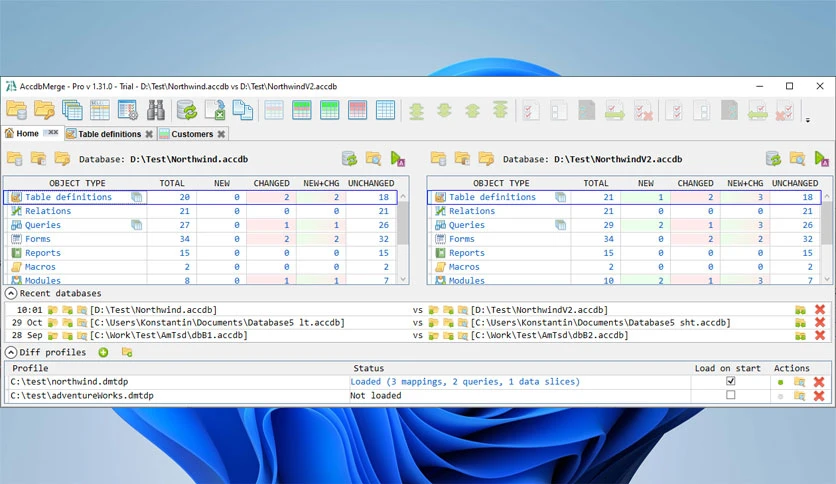Click the export to Excel toolbar icon
Image resolution: width=836 pixels, height=484 pixels.
click(x=215, y=110)
